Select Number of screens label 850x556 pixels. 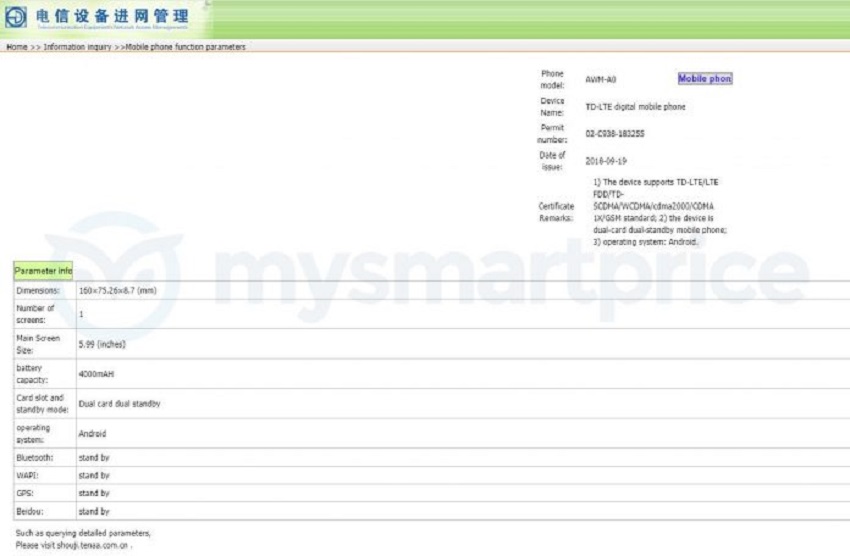click(x=35, y=314)
